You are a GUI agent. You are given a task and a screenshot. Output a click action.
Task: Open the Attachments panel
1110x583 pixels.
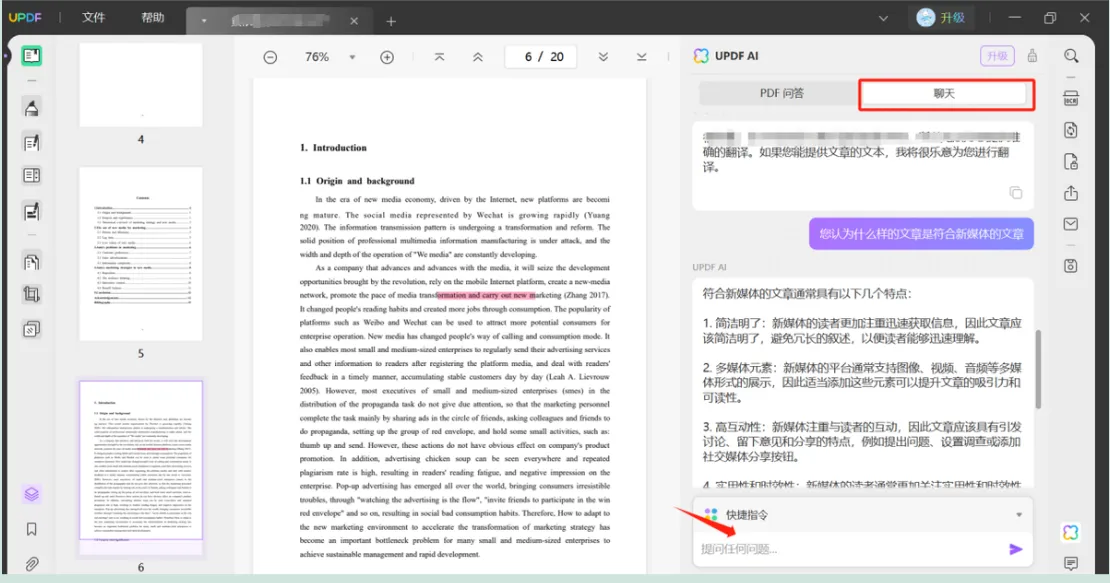click(x=31, y=564)
